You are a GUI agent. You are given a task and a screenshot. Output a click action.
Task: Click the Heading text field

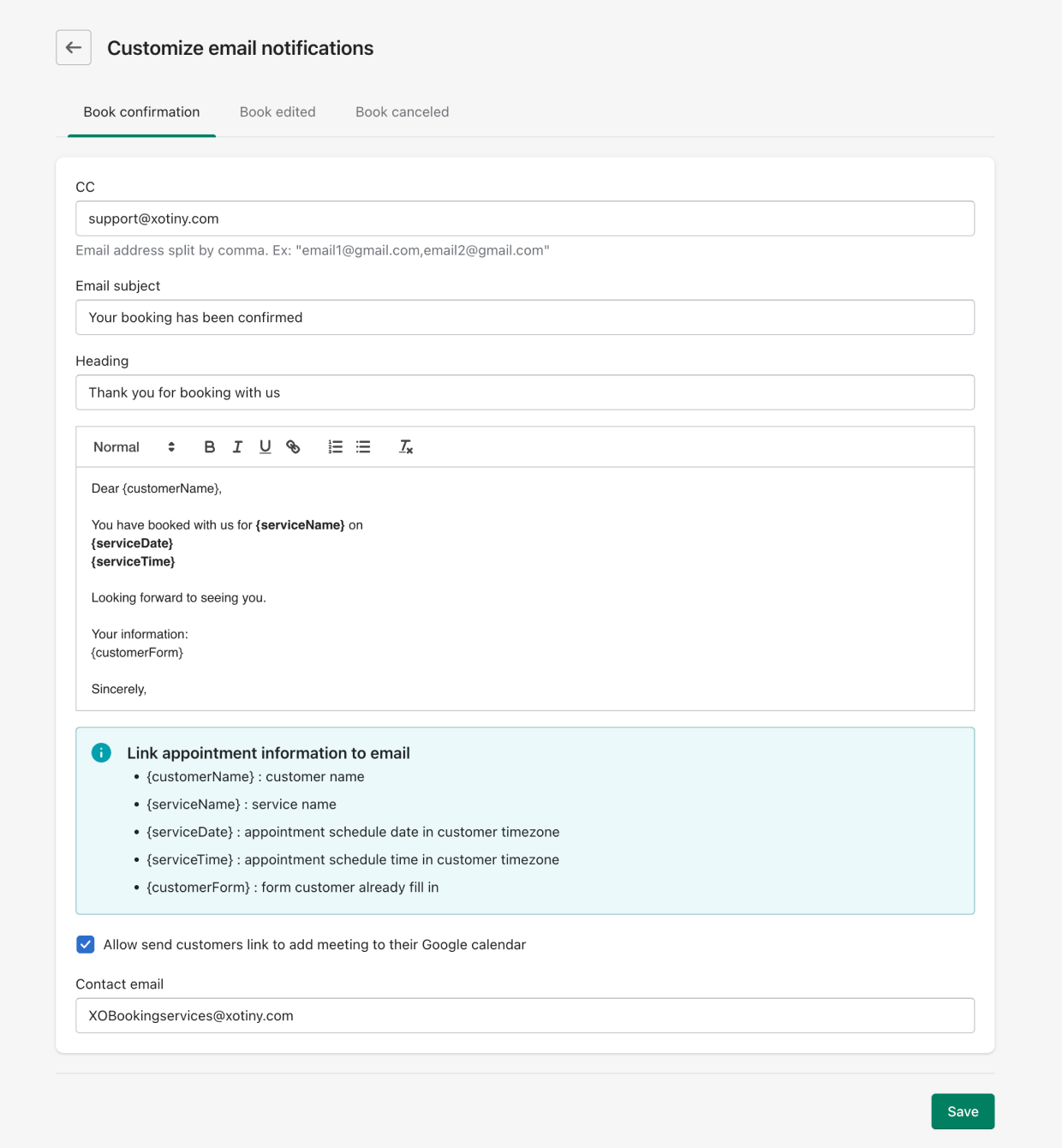524,392
